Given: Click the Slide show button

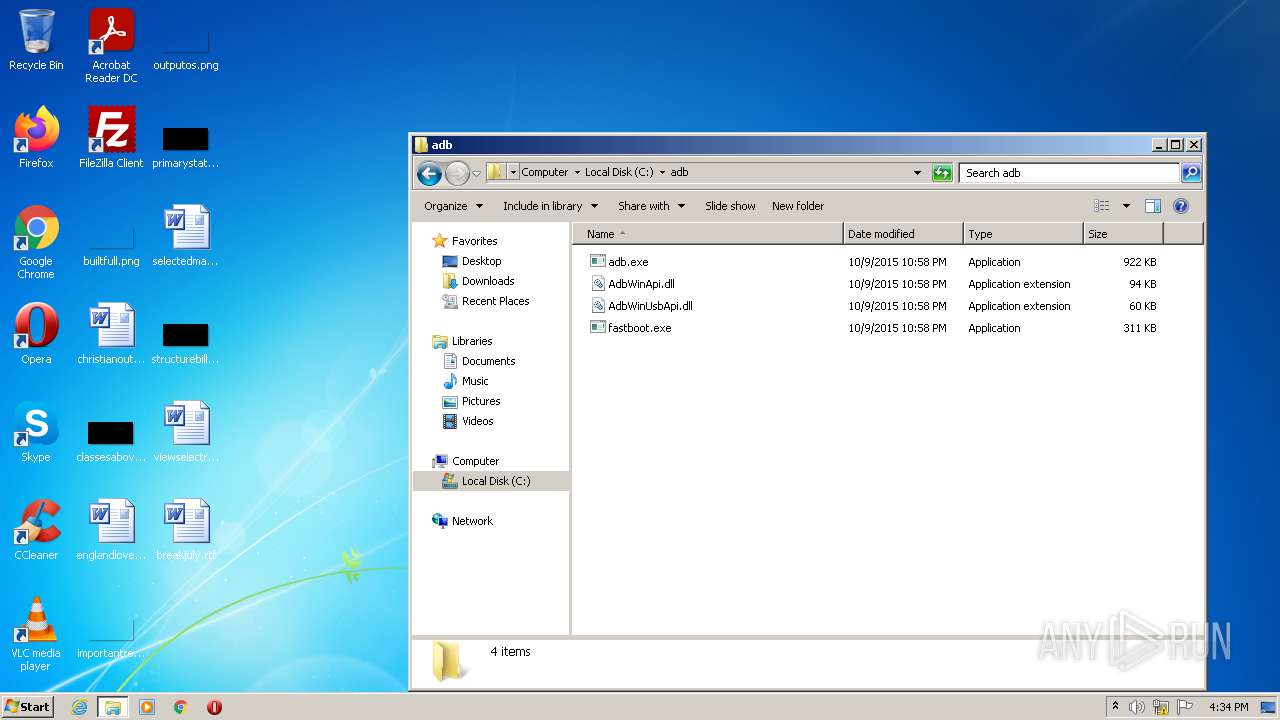Looking at the screenshot, I should coord(730,206).
